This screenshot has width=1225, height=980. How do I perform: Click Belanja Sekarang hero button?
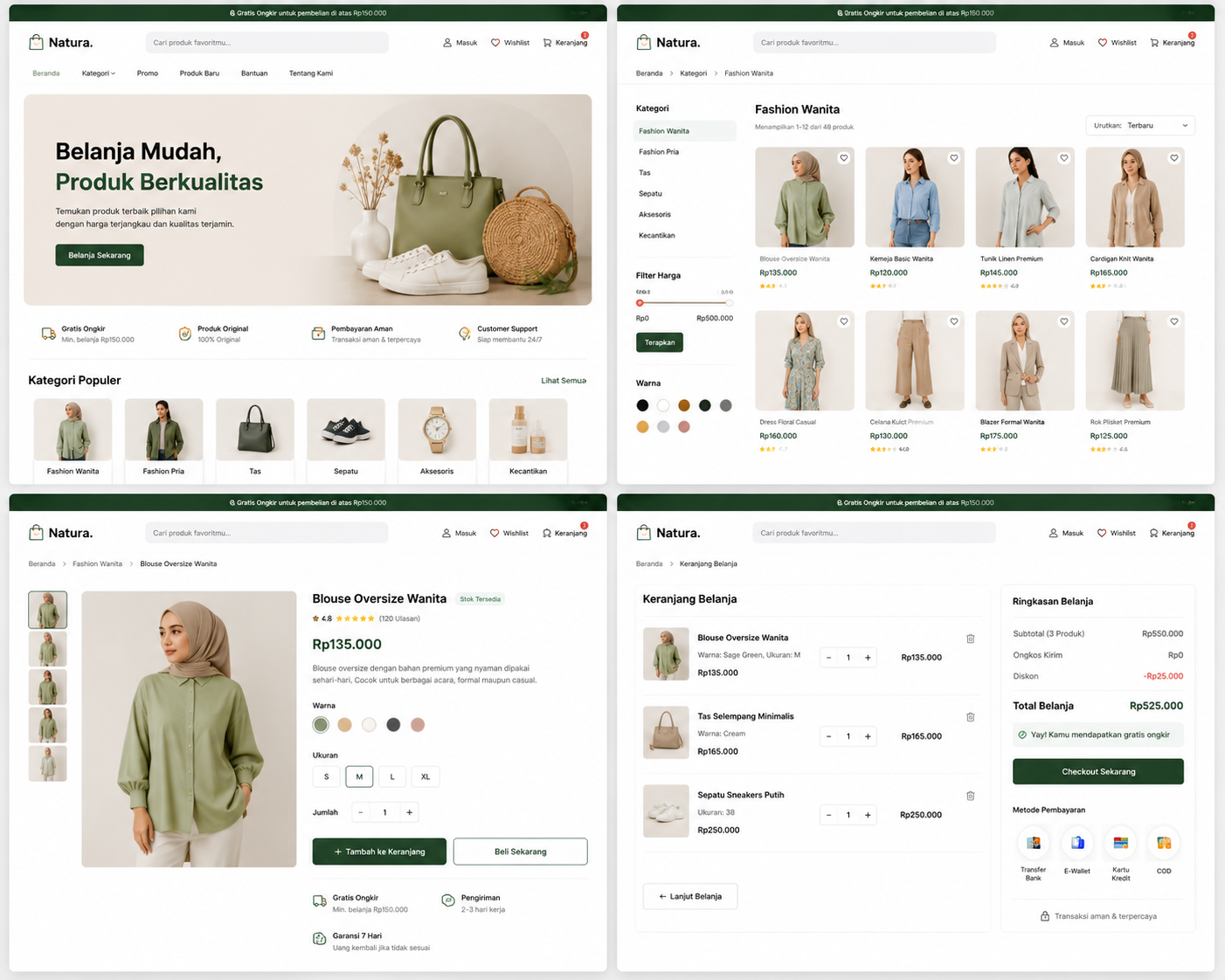click(100, 255)
